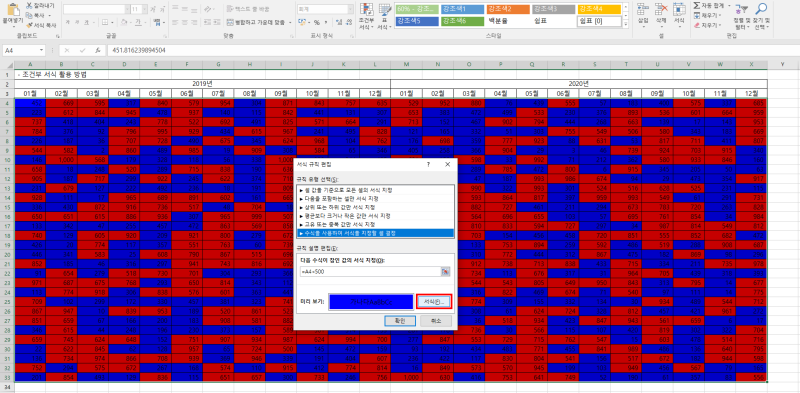The height and width of the screenshot is (393, 800).
Task: Click the AutoSum (자동 합계) sigma icon
Action: pos(697,5)
